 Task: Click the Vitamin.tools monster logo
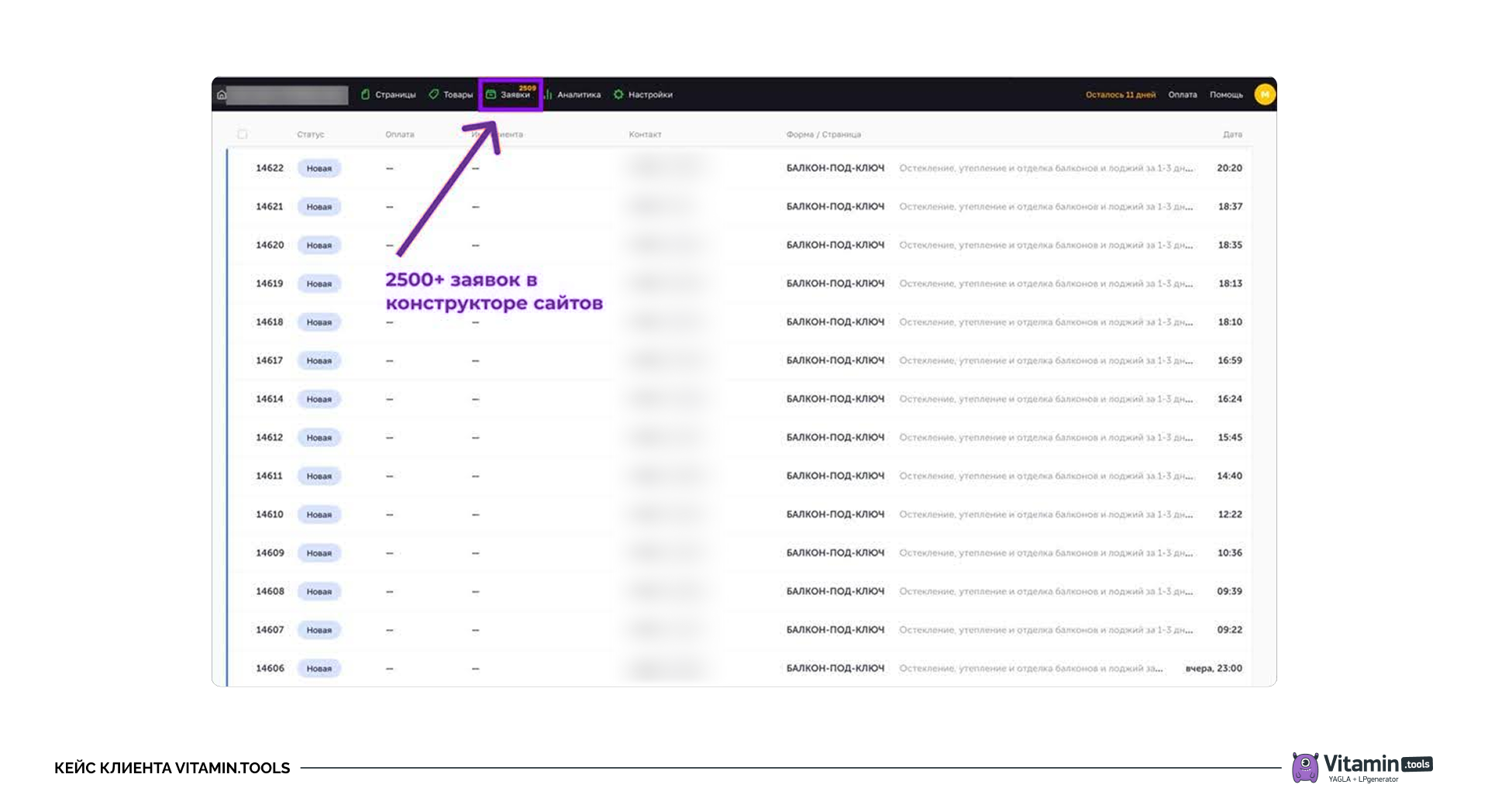[x=1305, y=767]
